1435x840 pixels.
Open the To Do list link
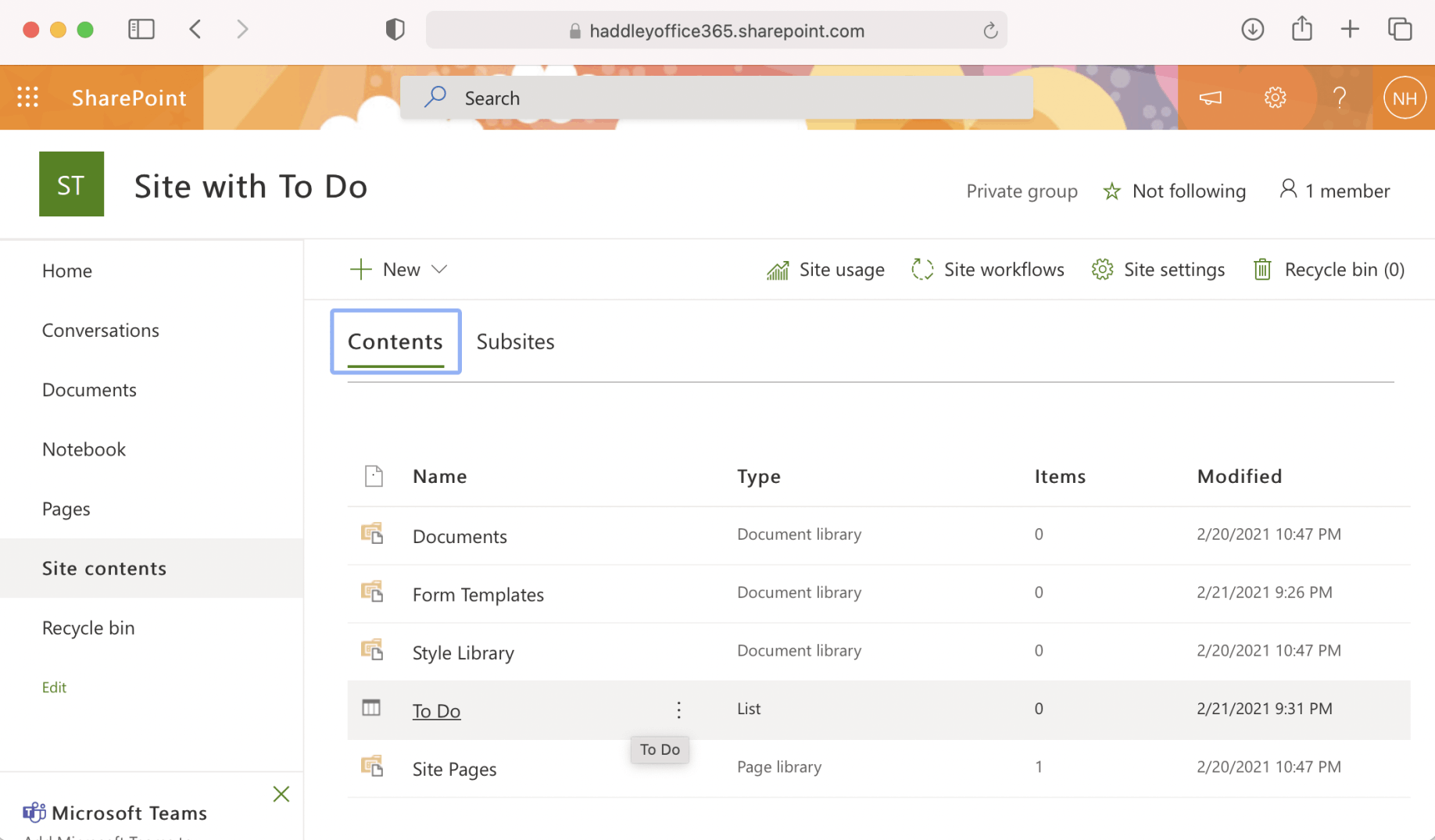pyautogui.click(x=436, y=711)
